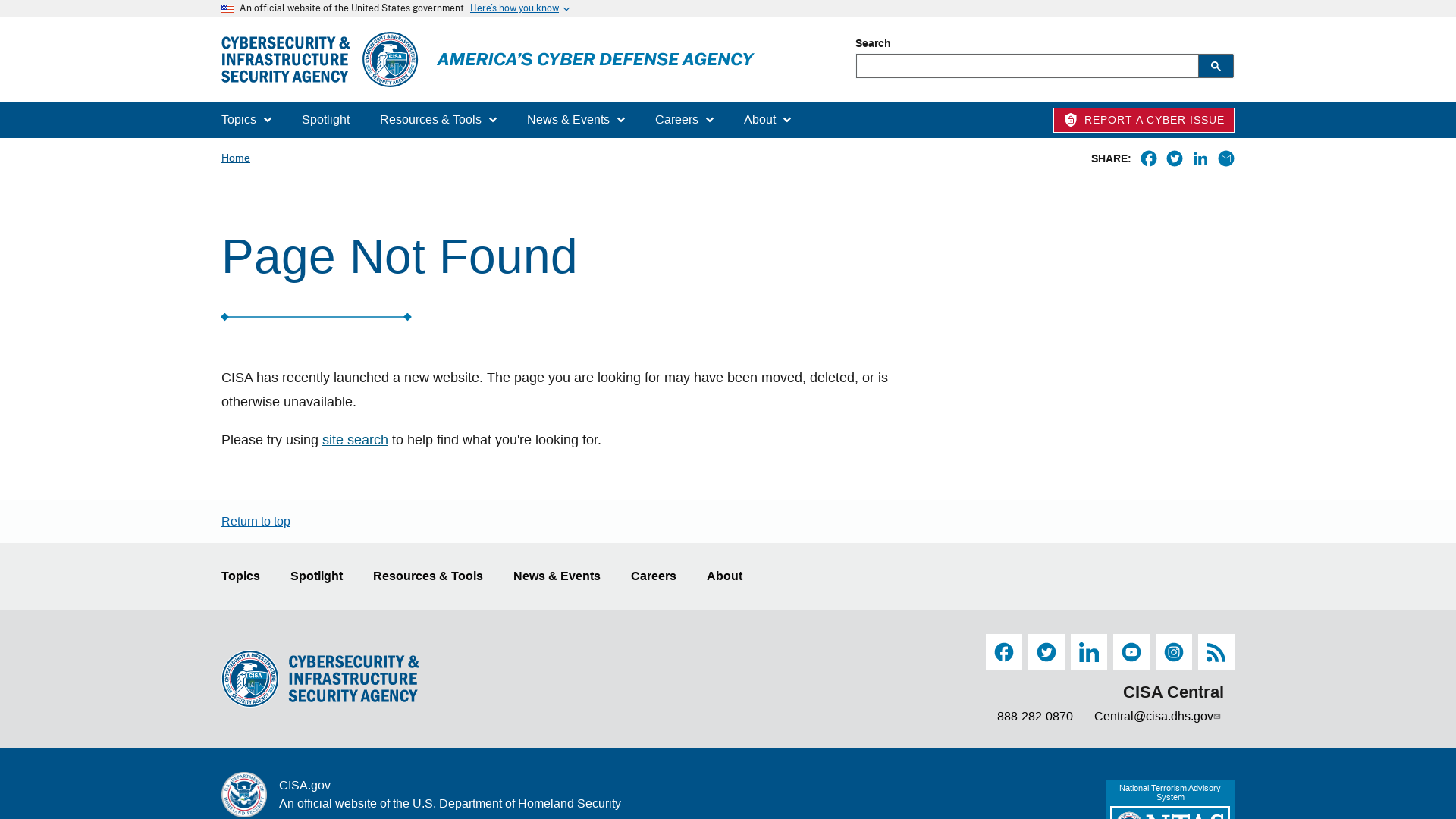The width and height of the screenshot is (1456, 819).
Task: Open CISA Twitter page in footer
Action: (x=1046, y=652)
